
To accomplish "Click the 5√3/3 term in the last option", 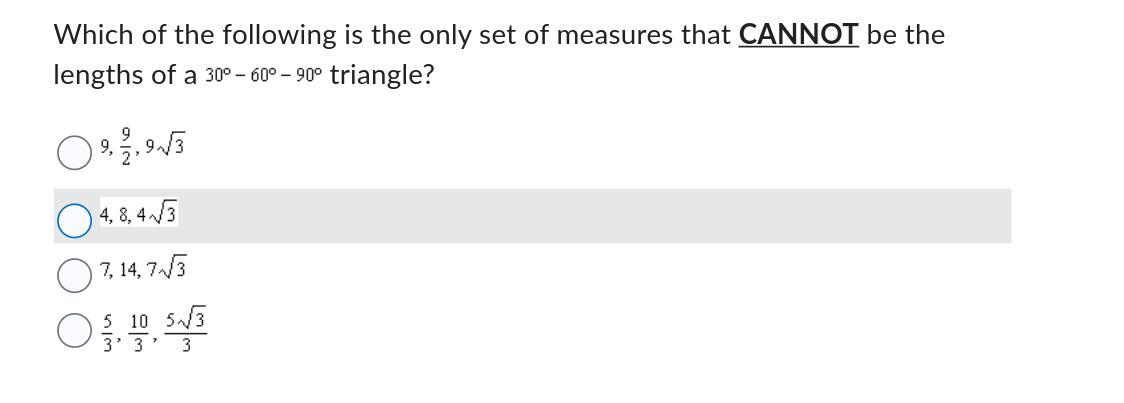I will 187,328.
